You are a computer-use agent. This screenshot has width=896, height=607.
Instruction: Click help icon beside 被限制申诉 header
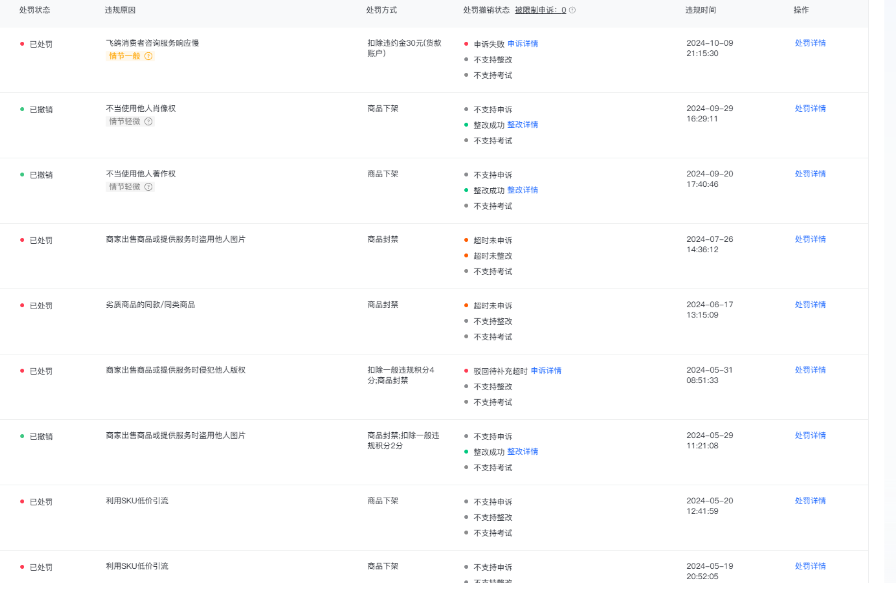pyautogui.click(x=572, y=10)
